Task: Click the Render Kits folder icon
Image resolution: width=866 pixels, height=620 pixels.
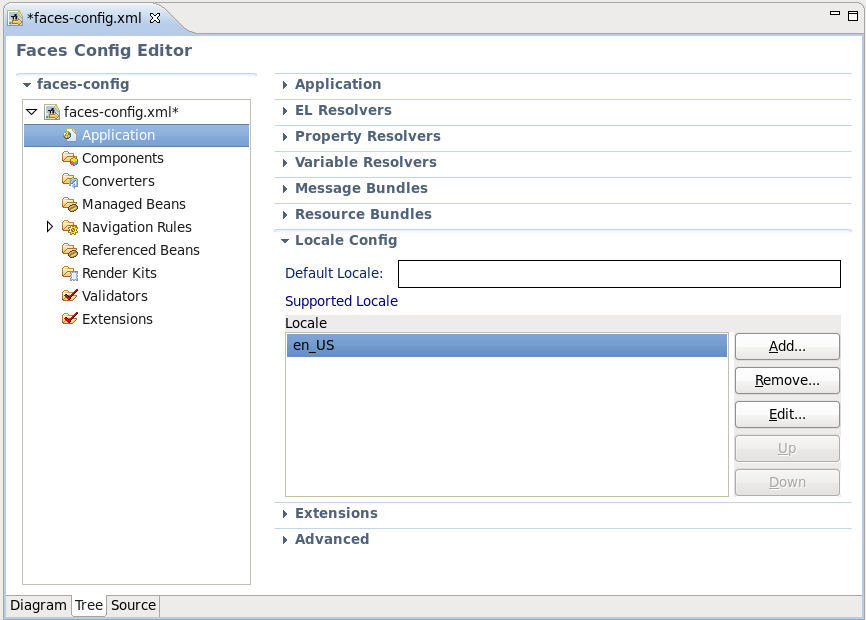Action: [70, 273]
